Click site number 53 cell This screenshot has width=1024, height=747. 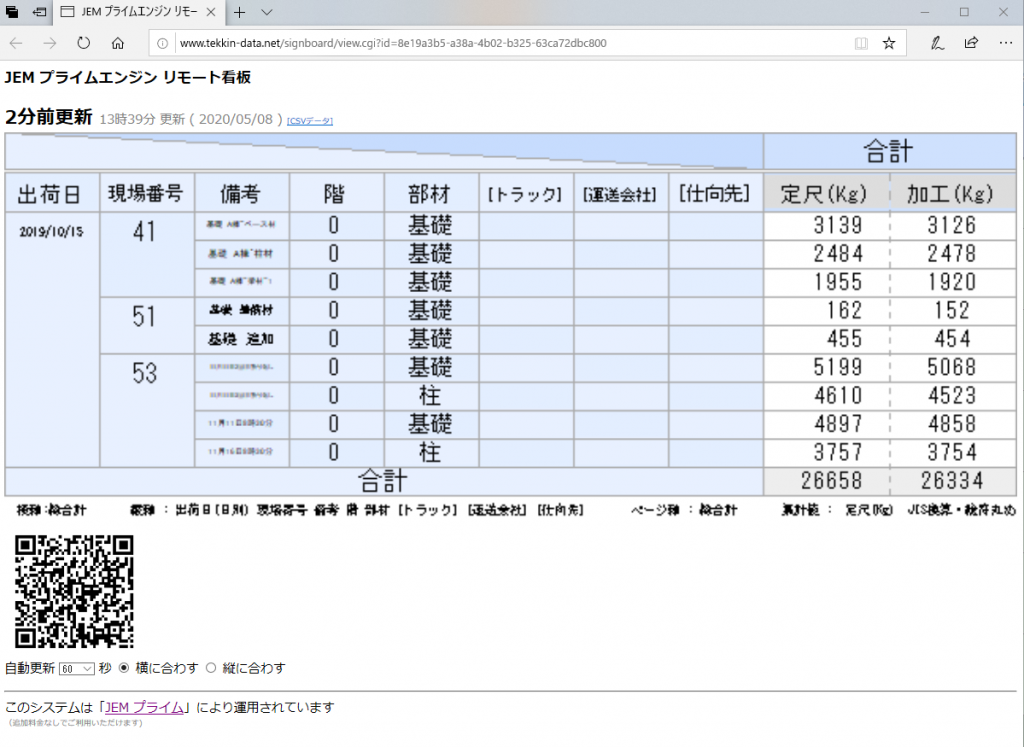point(147,411)
